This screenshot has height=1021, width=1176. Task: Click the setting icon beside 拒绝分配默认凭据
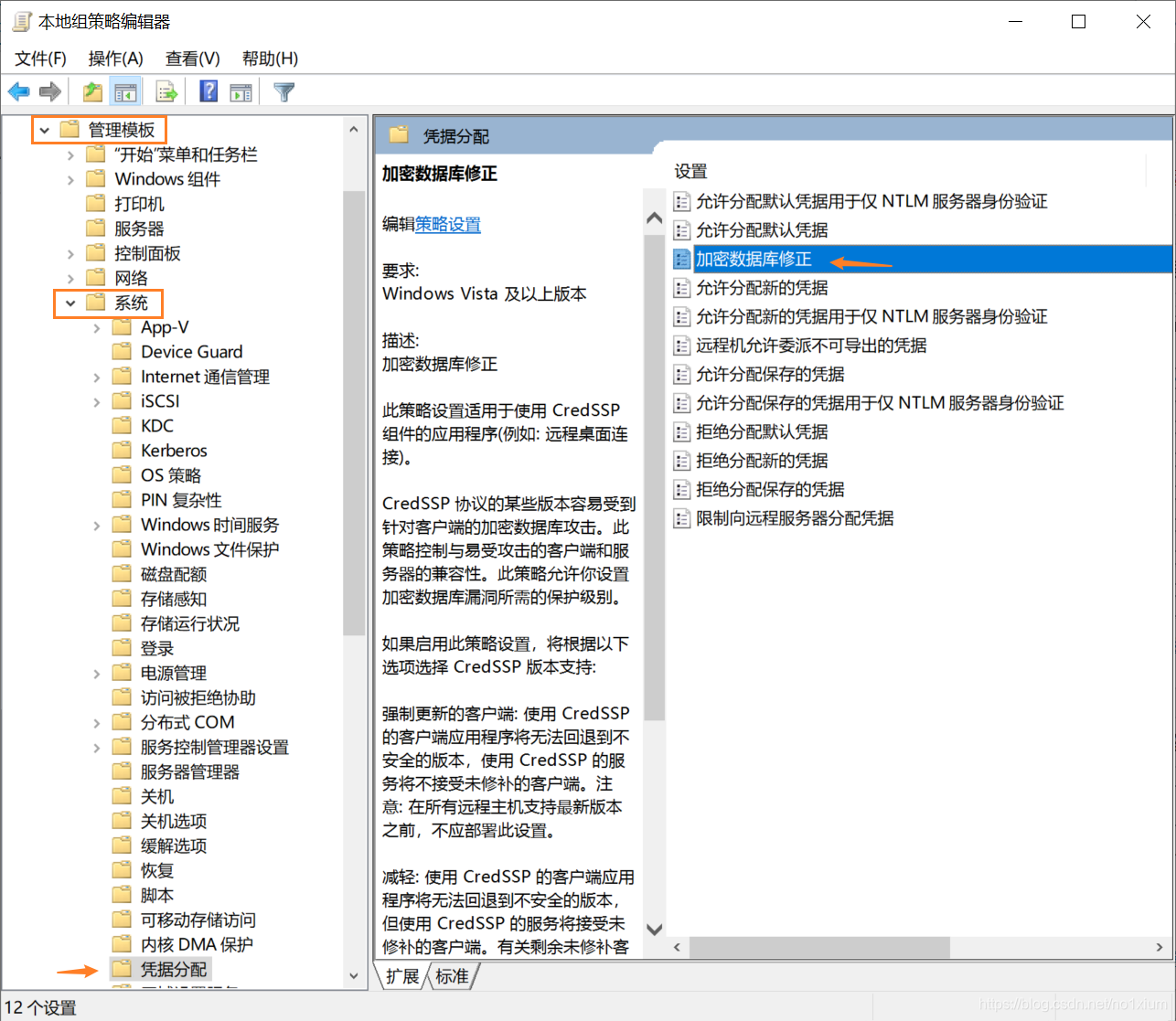(x=681, y=431)
